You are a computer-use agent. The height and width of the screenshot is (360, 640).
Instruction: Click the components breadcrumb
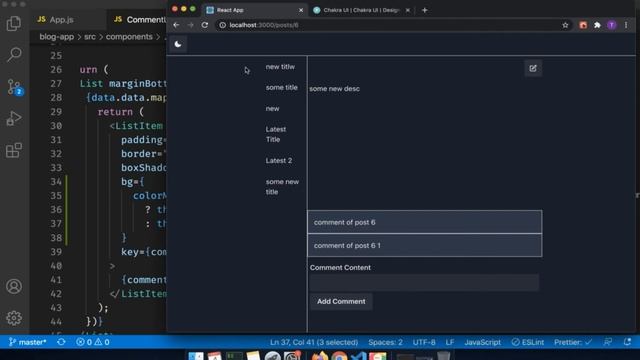129,37
